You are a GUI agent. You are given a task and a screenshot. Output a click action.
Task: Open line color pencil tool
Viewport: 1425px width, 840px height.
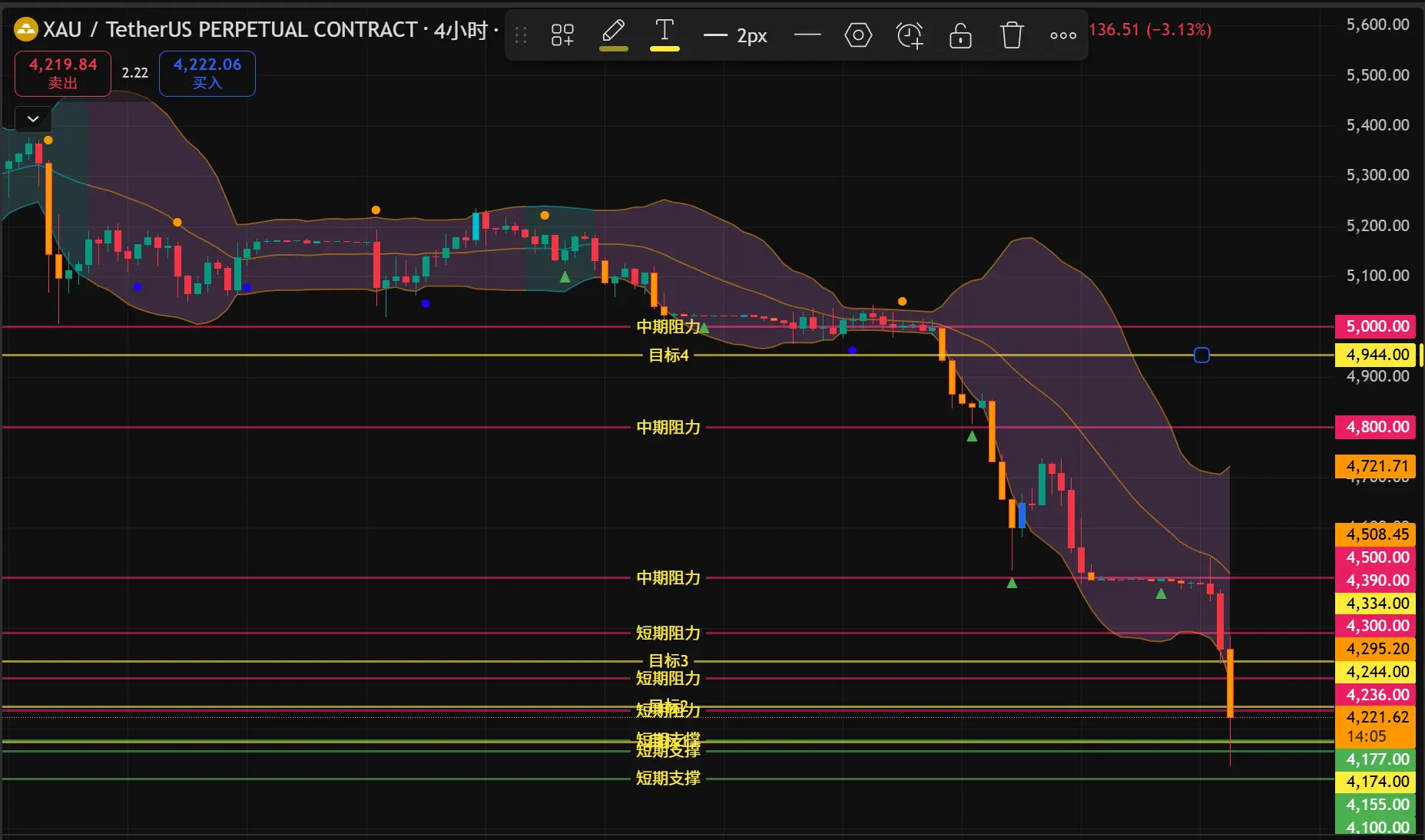(613, 35)
